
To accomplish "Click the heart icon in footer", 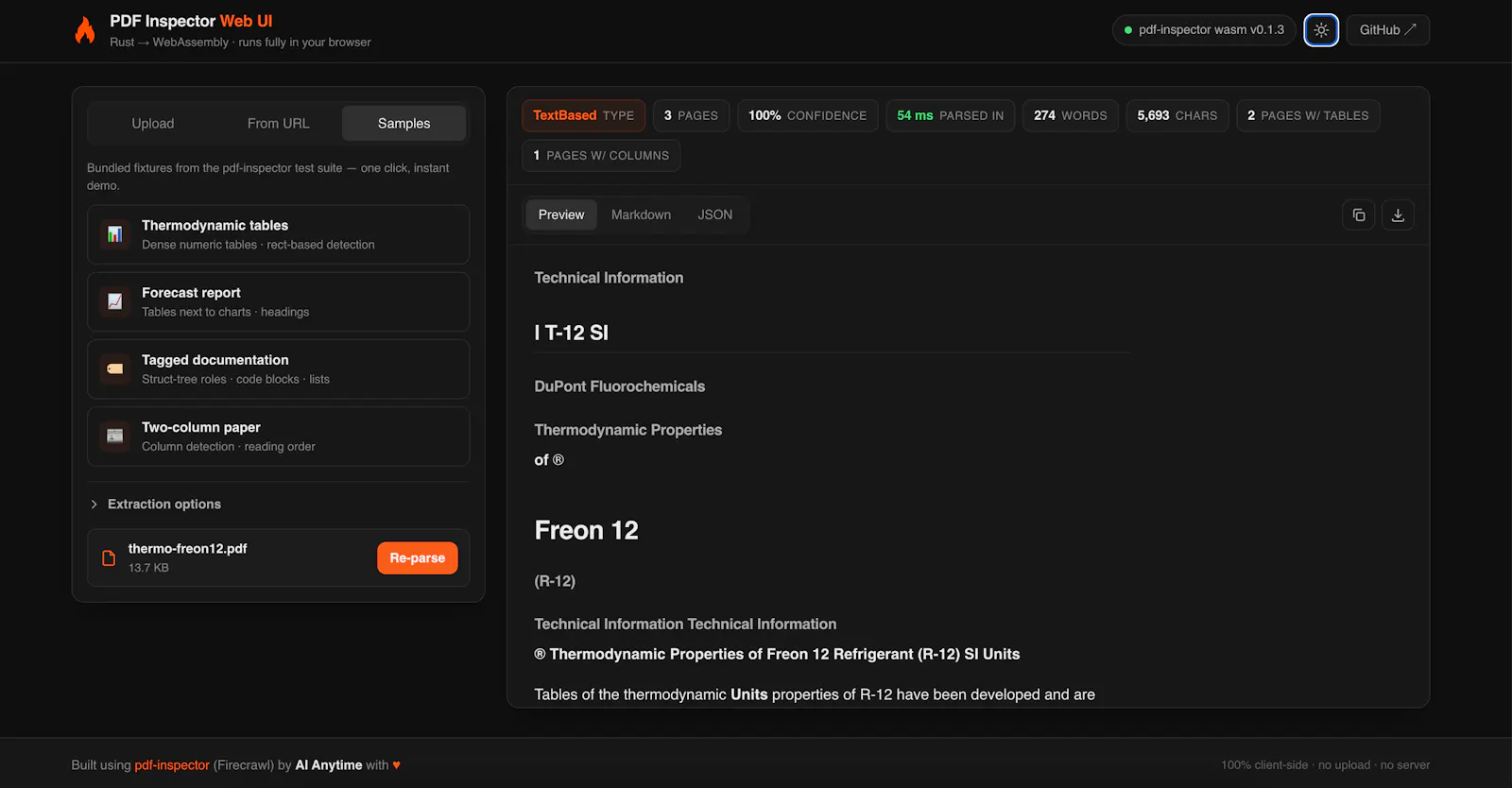I will click(397, 765).
